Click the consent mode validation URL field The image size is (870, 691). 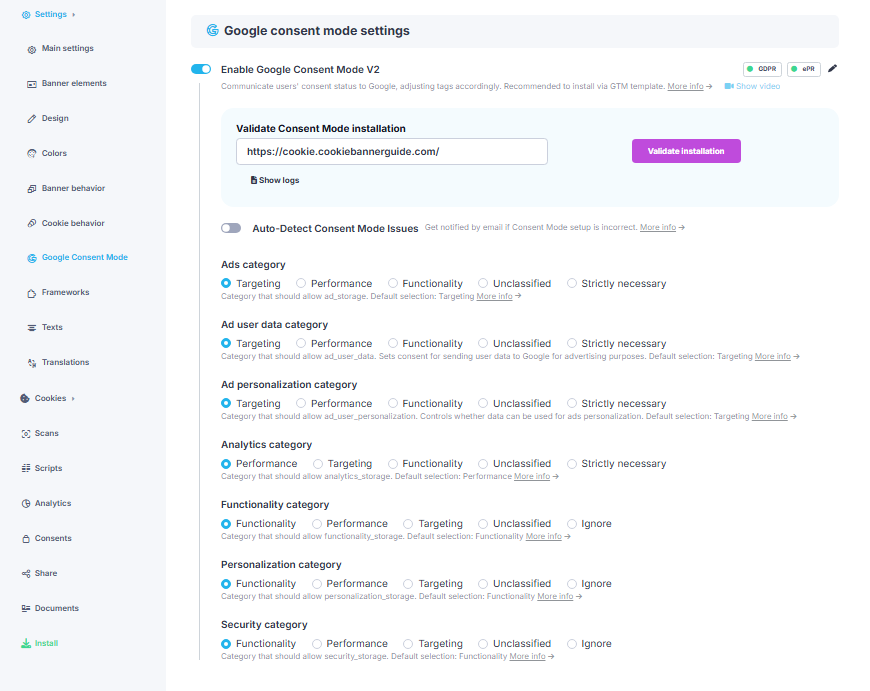[392, 152]
